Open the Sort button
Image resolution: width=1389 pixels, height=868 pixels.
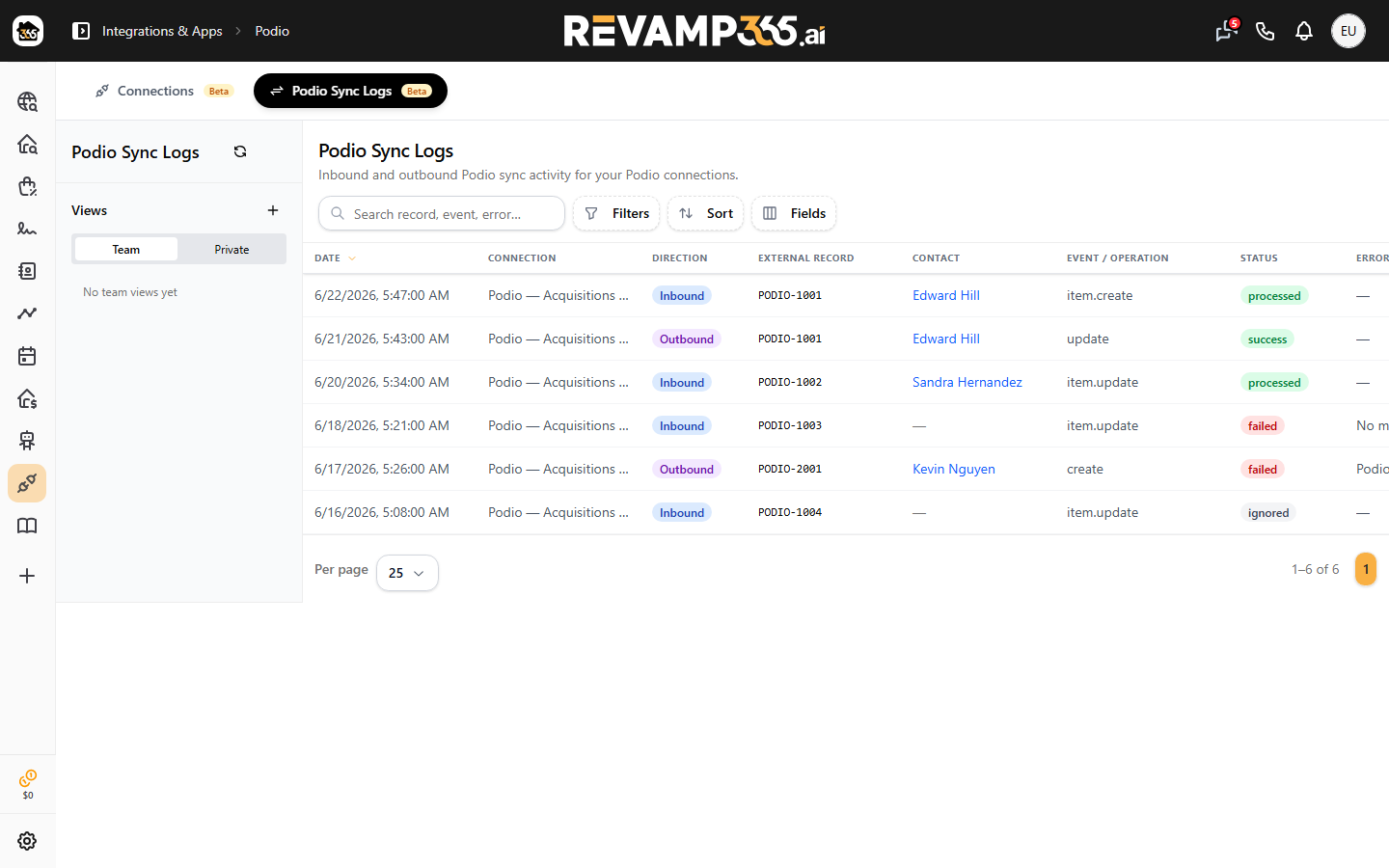705,213
